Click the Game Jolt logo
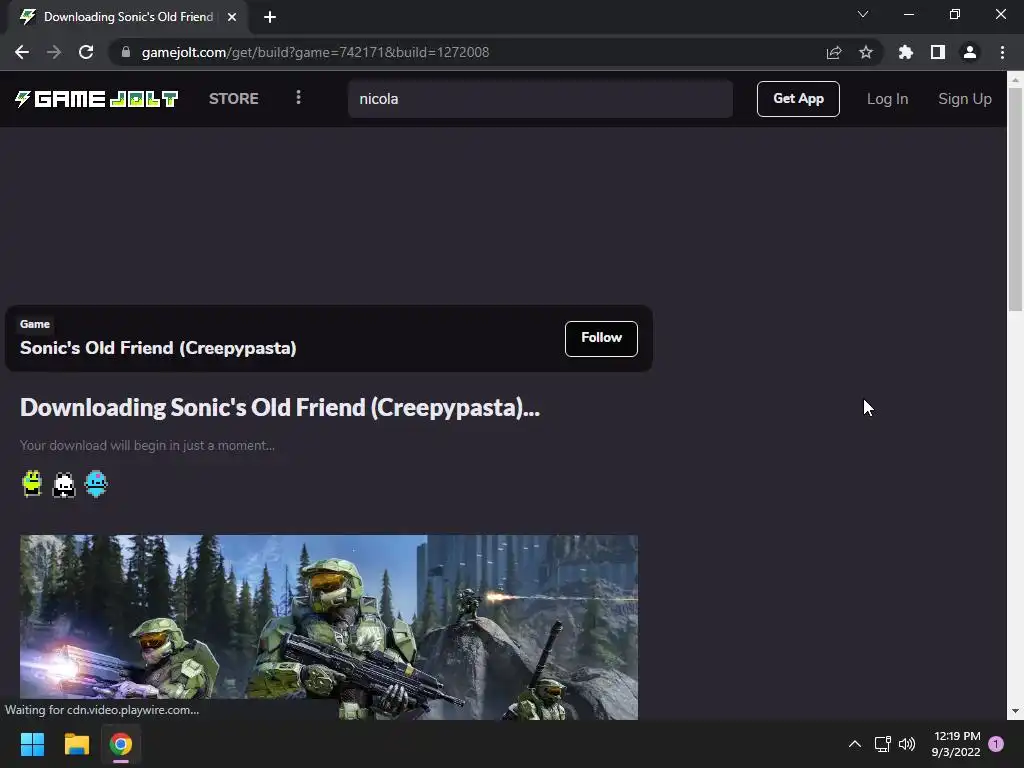 pyautogui.click(x=97, y=99)
